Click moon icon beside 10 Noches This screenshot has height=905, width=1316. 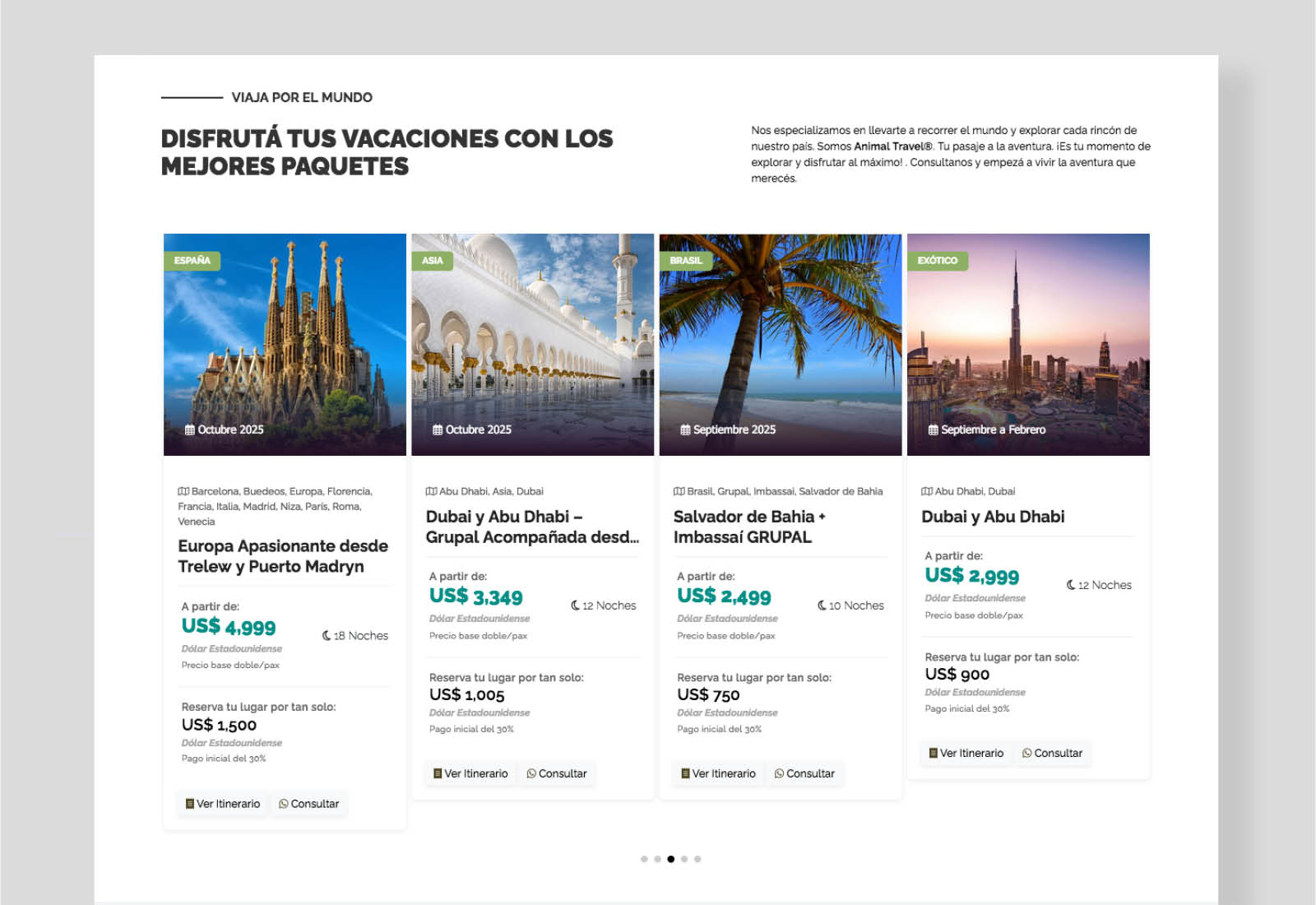pyautogui.click(x=822, y=606)
